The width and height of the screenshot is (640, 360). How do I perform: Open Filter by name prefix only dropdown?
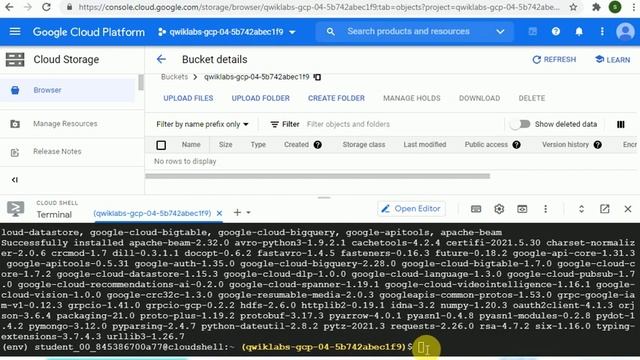pyautogui.click(x=202, y=124)
